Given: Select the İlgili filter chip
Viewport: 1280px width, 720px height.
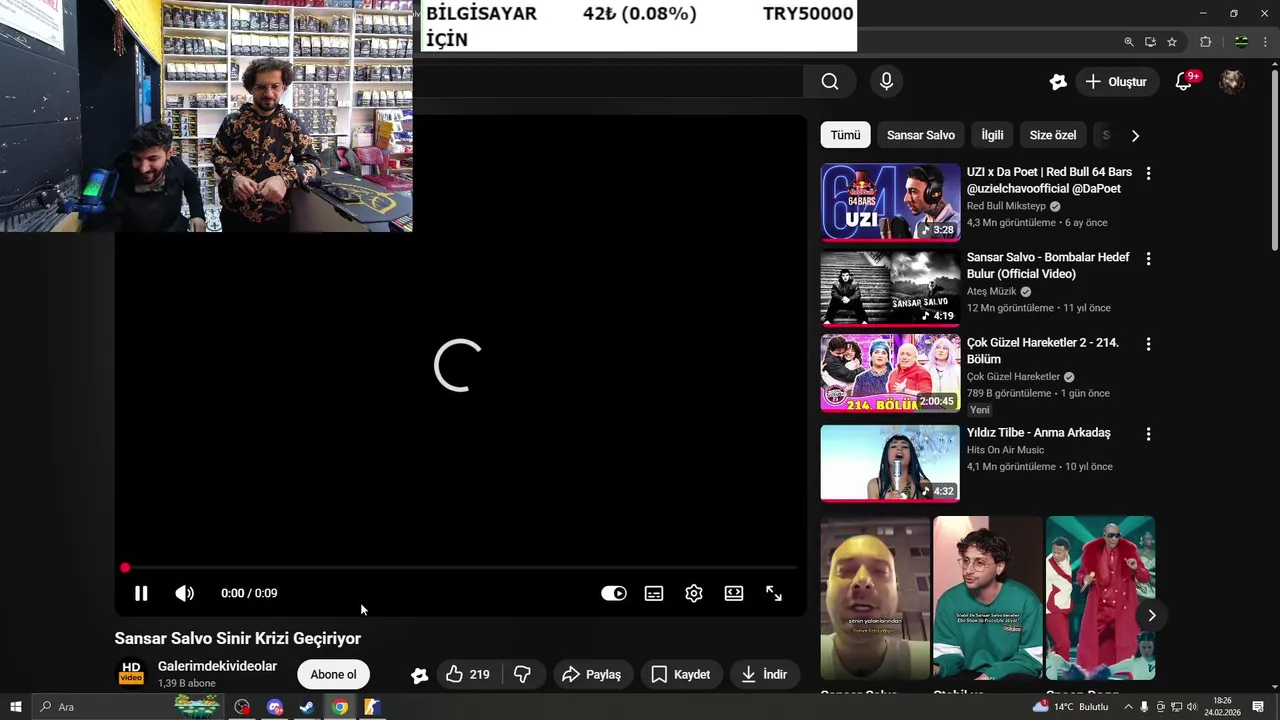Looking at the screenshot, I should click(992, 135).
